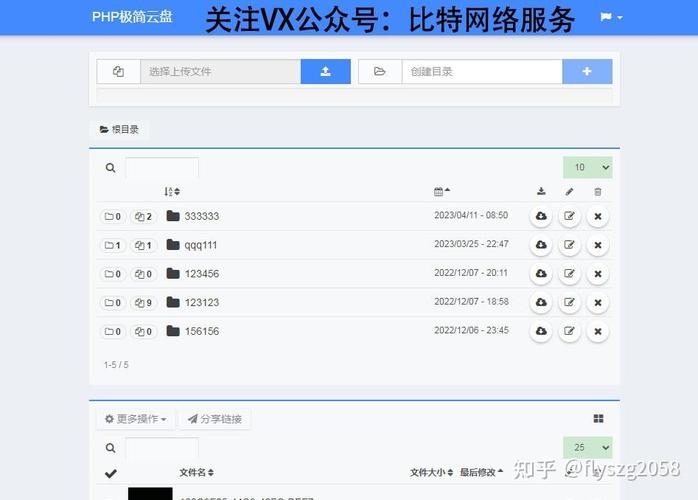This screenshot has width=698, height=500.
Task: Click the create directory plus button
Action: click(587, 71)
